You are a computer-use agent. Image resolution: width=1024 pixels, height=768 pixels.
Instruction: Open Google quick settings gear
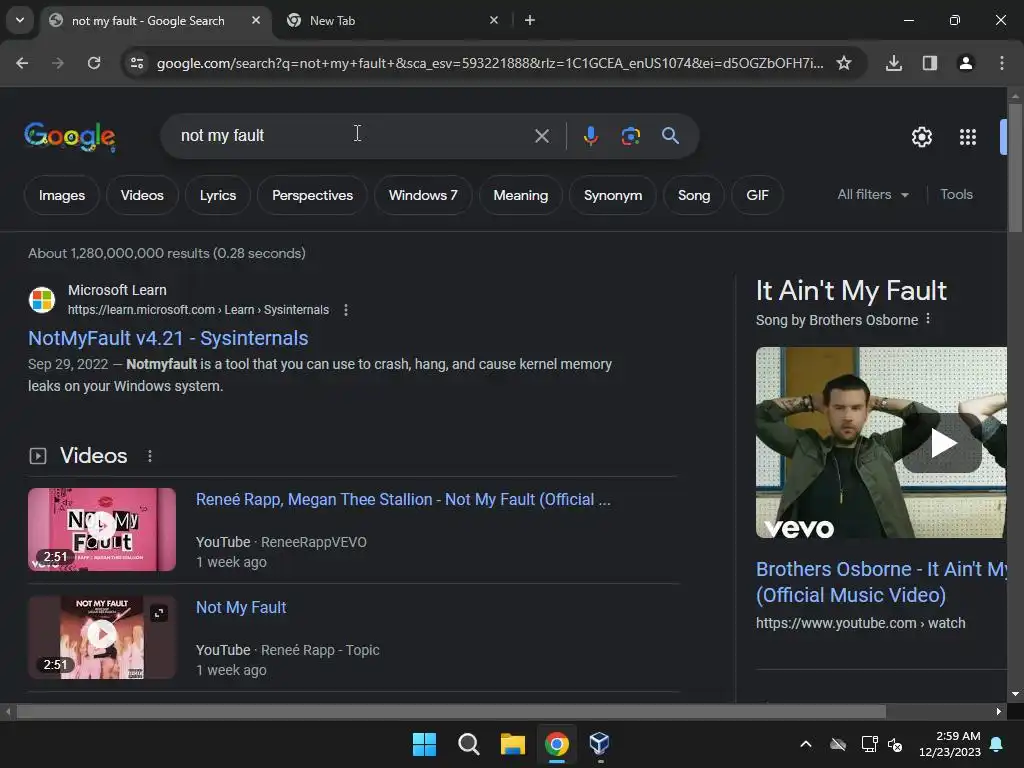(921, 137)
